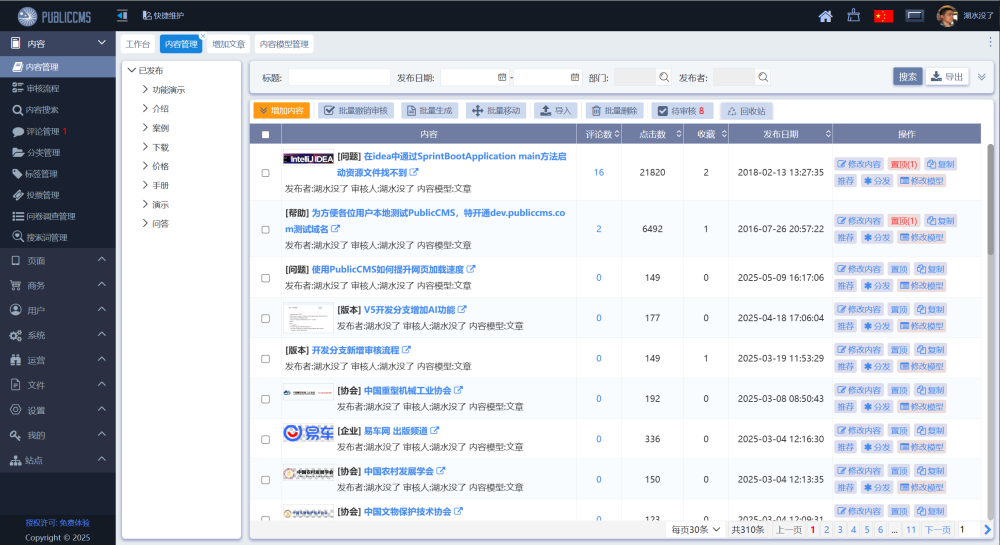Image resolution: width=1000 pixels, height=545 pixels.
Task: Tick the select-all checkbox in table header
Action: [265, 134]
